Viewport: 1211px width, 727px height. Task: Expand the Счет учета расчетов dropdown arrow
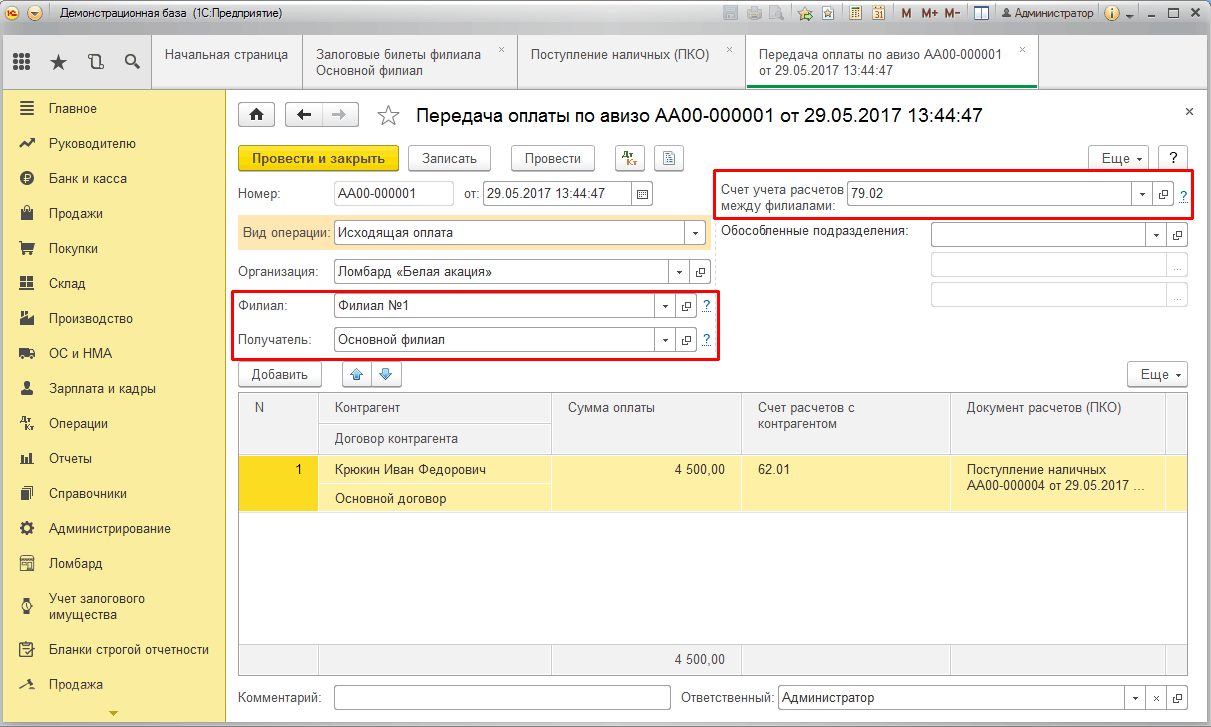pyautogui.click(x=1143, y=194)
